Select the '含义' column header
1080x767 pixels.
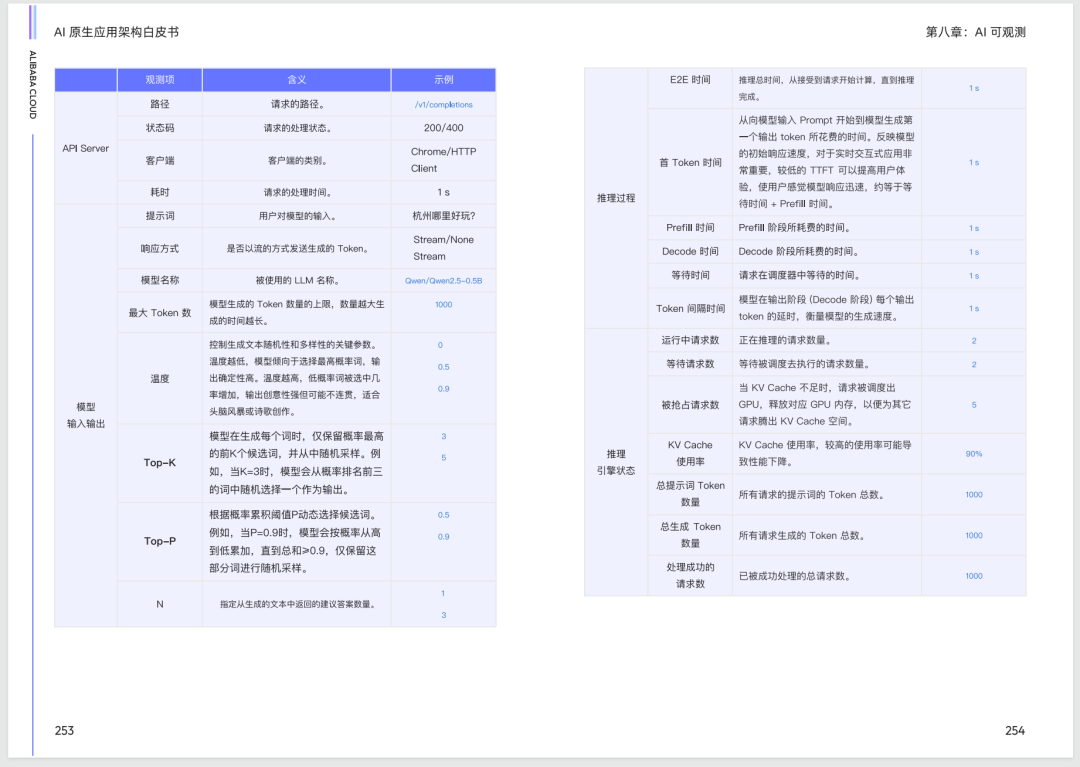click(x=297, y=80)
